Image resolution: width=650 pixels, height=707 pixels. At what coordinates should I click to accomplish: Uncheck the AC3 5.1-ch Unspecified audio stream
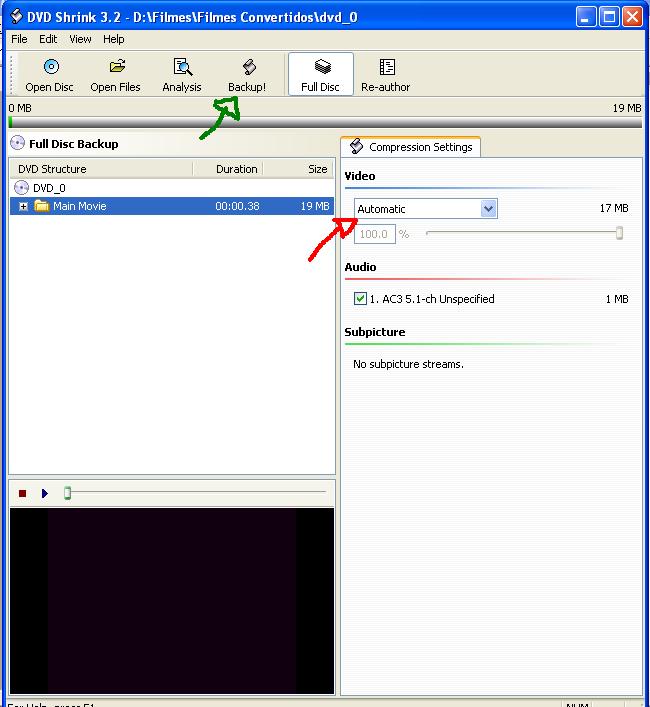click(x=360, y=298)
